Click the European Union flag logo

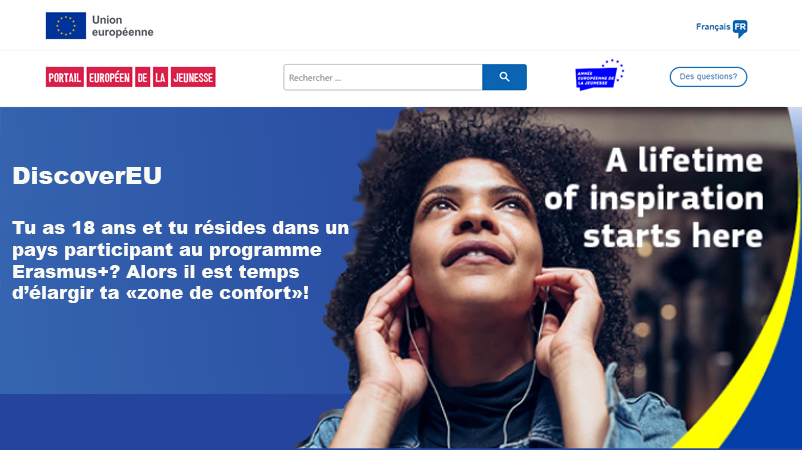click(x=66, y=26)
